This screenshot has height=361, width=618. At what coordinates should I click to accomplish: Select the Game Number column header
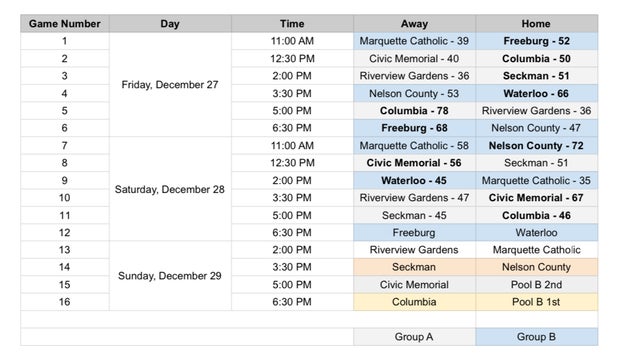pos(65,24)
